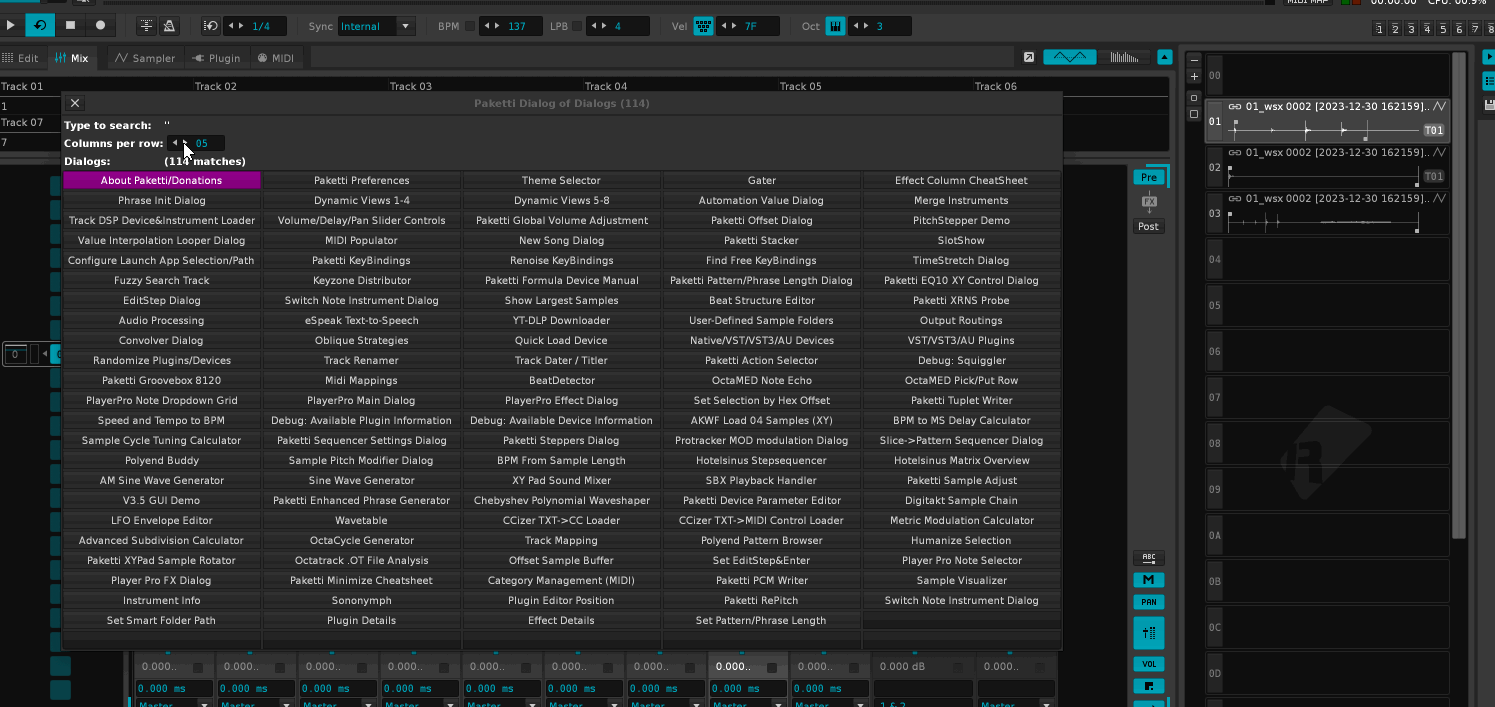This screenshot has width=1495, height=707.
Task: Toggle the Pre mixer routing button
Action: 1148,177
